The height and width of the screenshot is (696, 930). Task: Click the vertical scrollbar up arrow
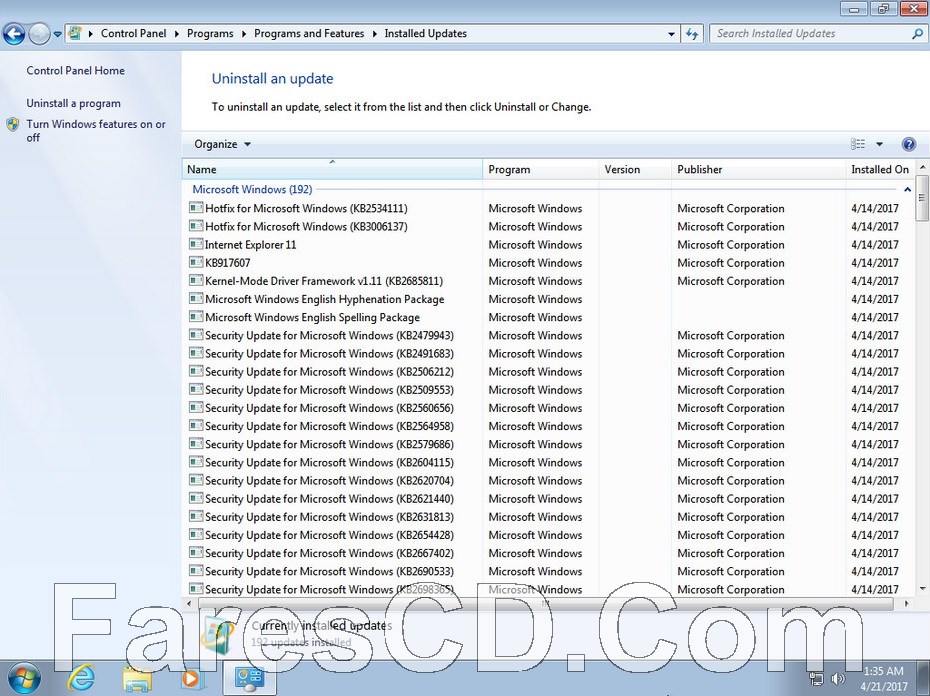coord(922,166)
